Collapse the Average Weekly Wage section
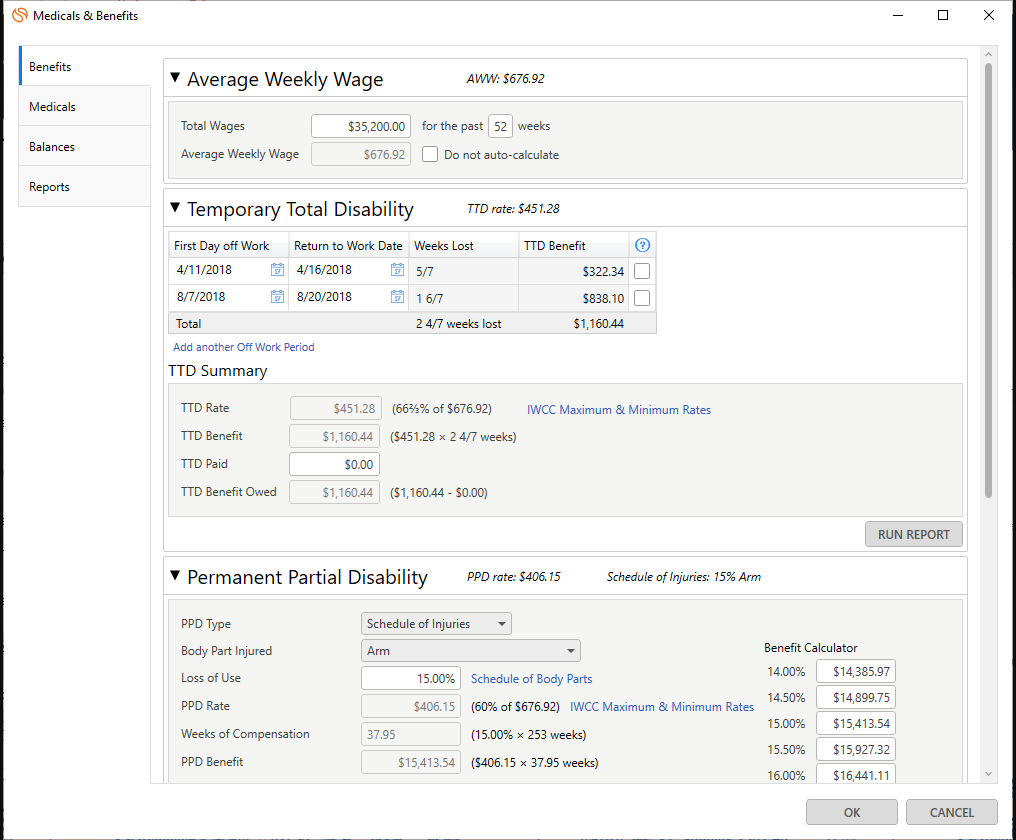The height and width of the screenshot is (840, 1016). (x=175, y=78)
